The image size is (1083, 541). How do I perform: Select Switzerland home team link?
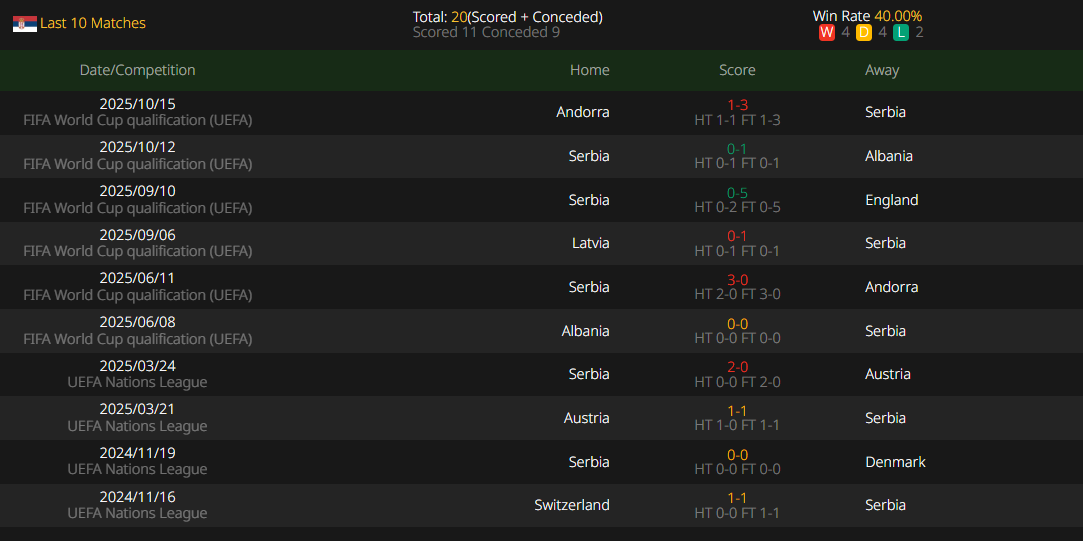(x=571, y=505)
